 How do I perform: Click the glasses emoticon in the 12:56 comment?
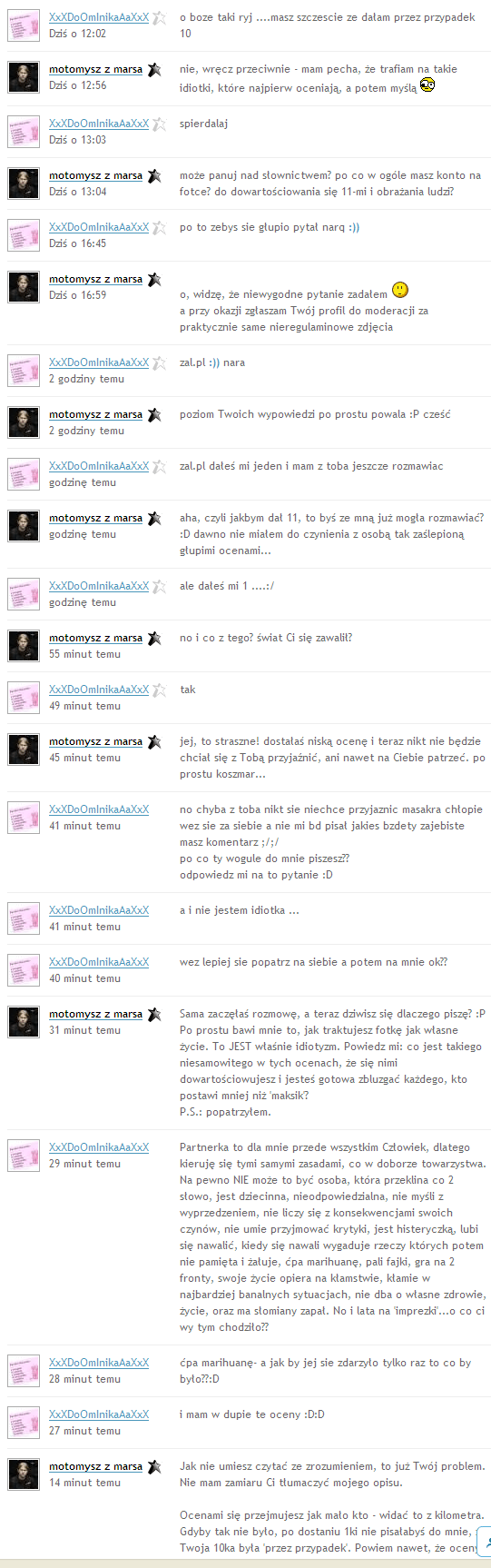pyautogui.click(x=428, y=86)
